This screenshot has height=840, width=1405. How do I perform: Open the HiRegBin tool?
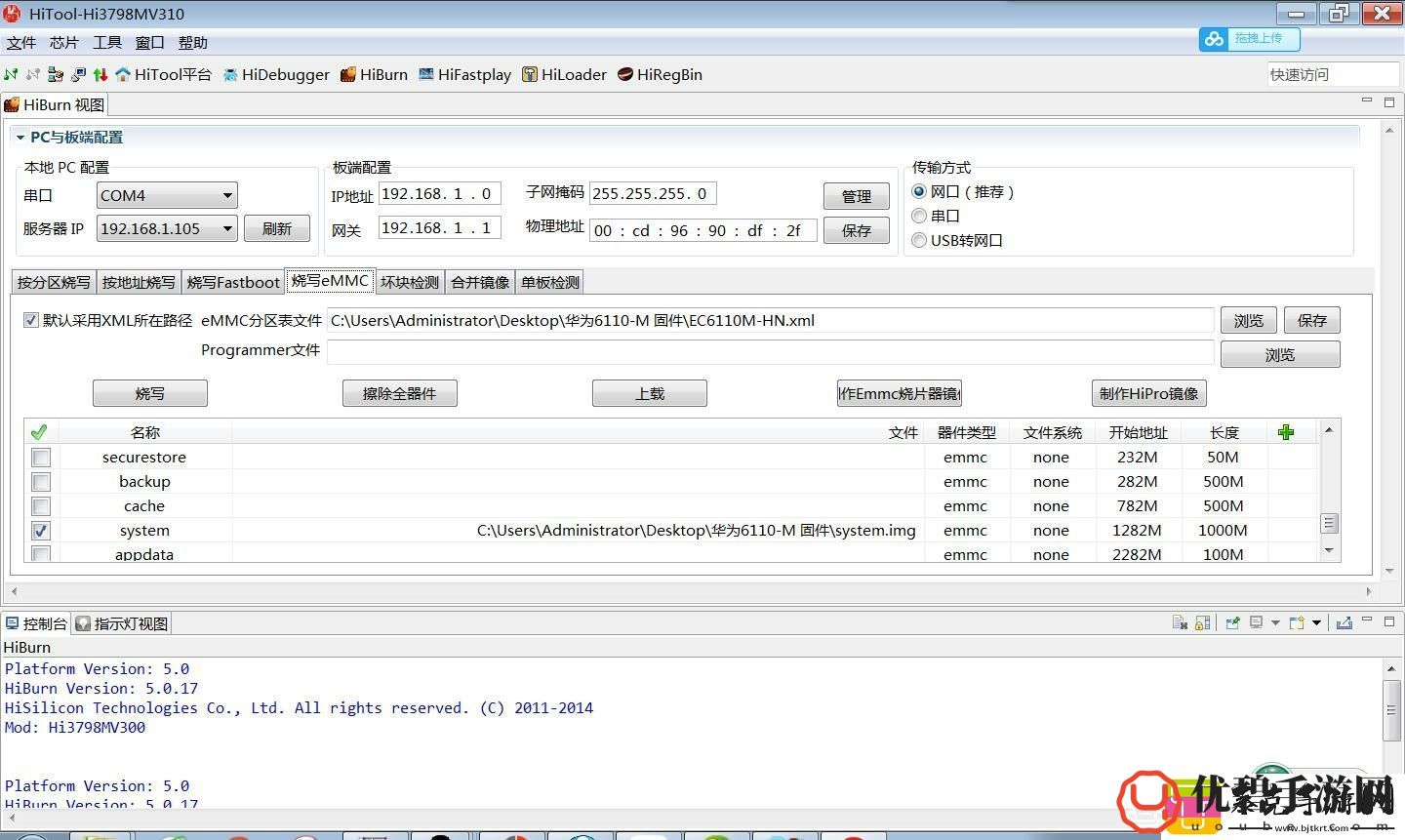click(660, 74)
